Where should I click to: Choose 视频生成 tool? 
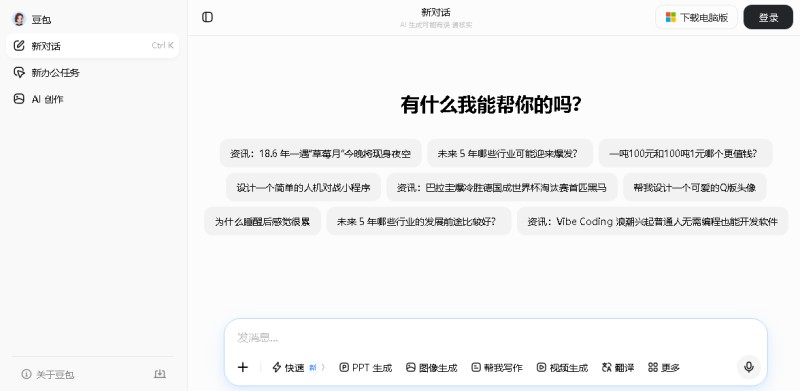click(562, 367)
